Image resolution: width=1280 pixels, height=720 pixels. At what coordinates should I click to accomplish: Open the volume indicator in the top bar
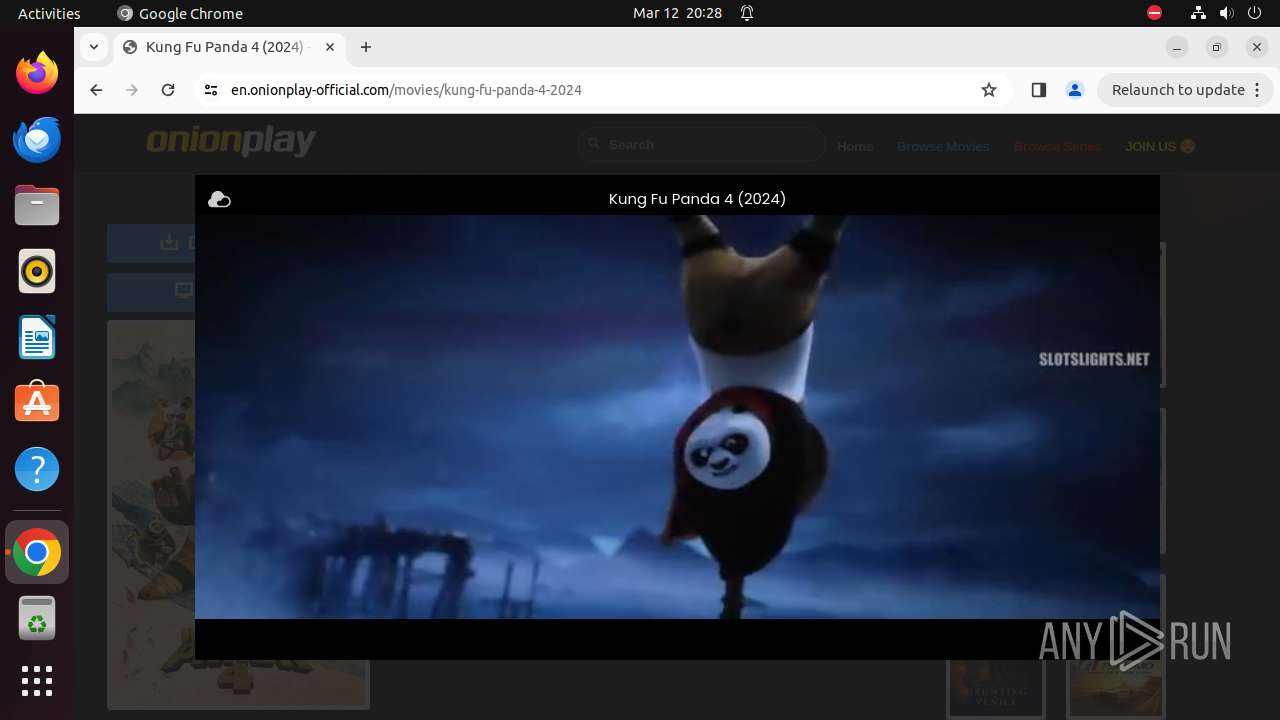tap(1227, 13)
